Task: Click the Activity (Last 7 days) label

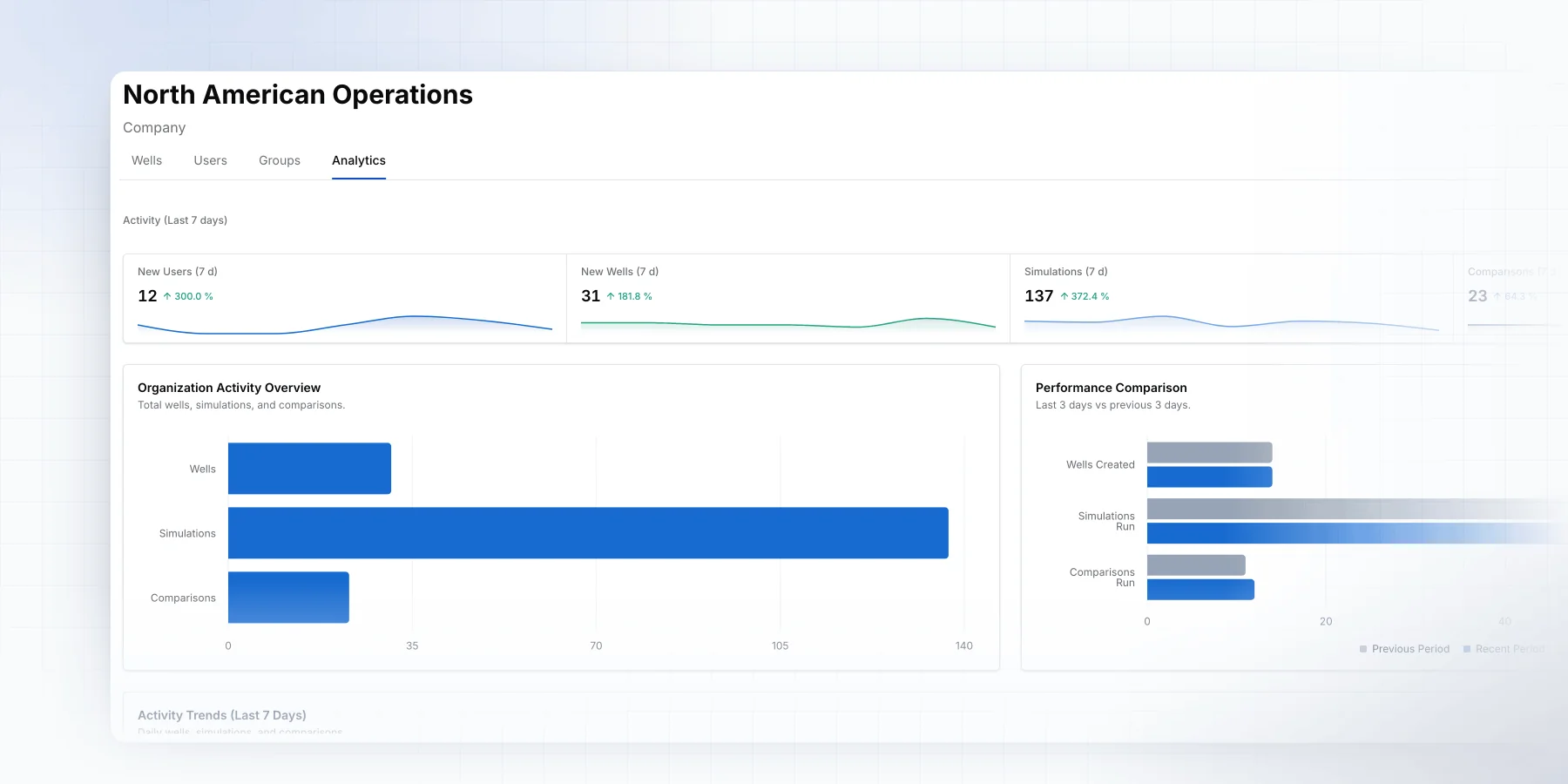Action: [175, 220]
